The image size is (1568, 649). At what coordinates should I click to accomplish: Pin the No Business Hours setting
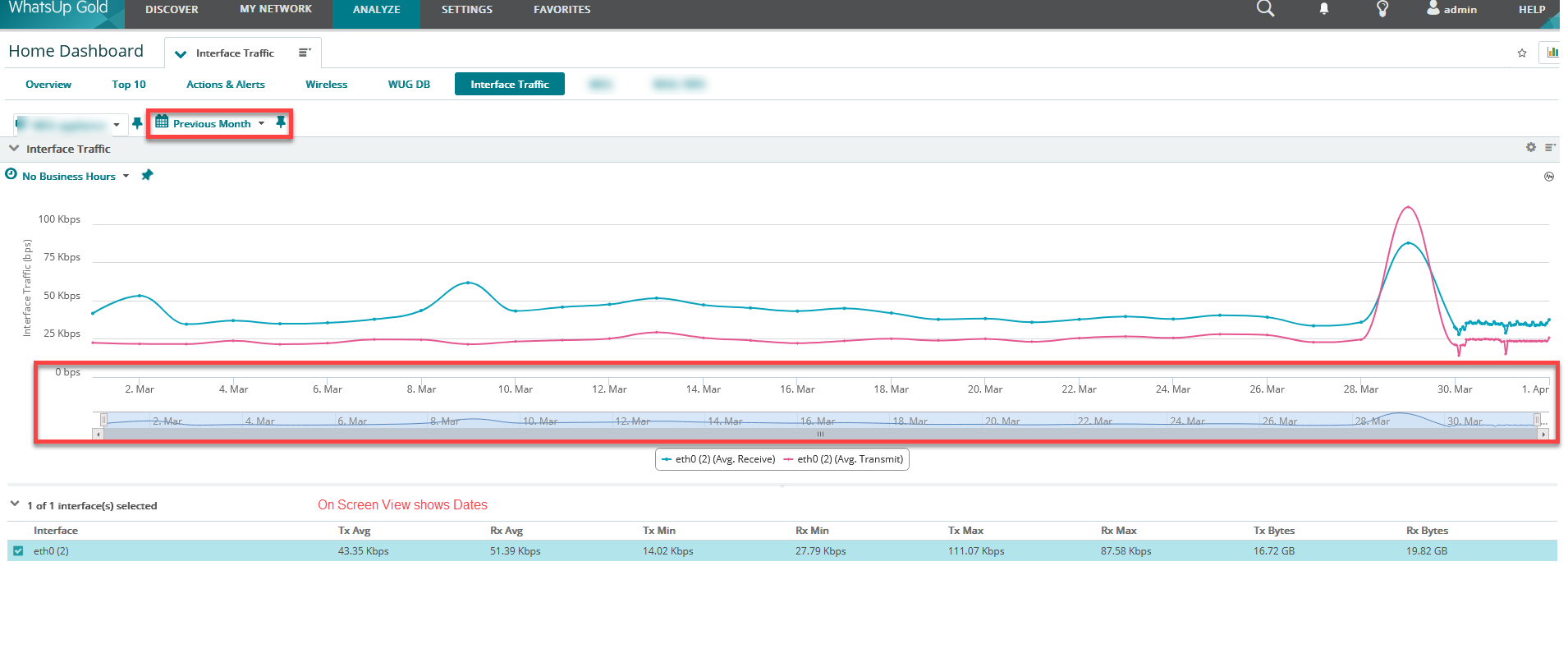click(147, 175)
